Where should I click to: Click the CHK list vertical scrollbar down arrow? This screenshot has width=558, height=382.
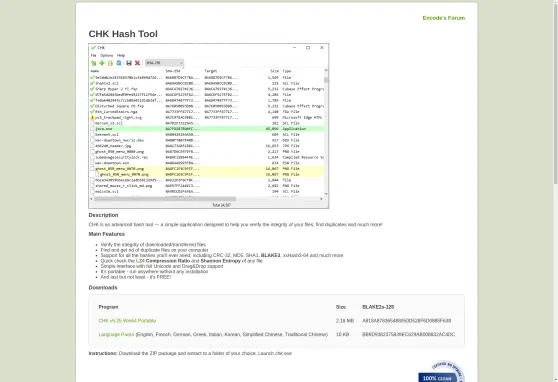(326, 194)
